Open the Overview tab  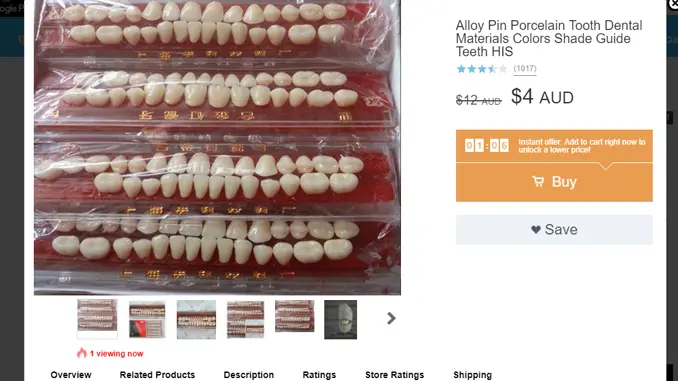(x=71, y=375)
